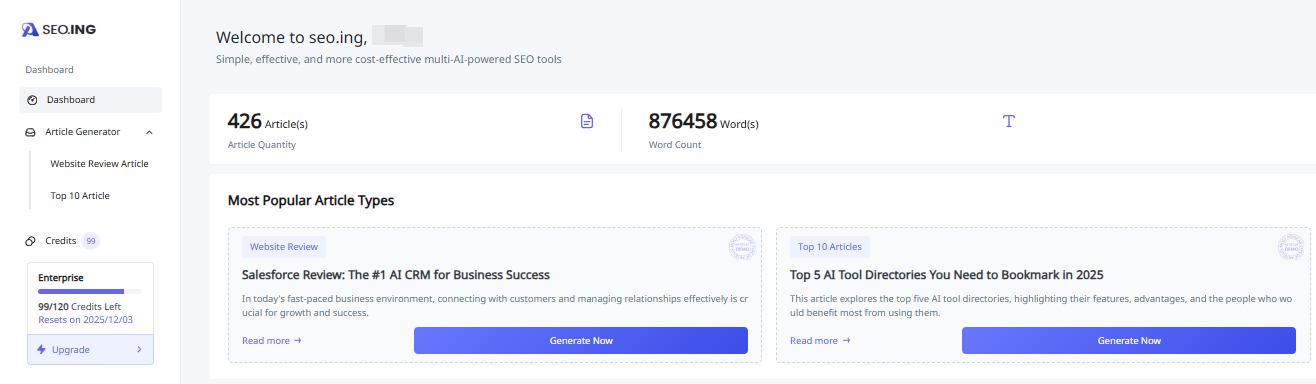Open Top 5 AI Tool Directories title
This screenshot has width=1316, height=384.
[x=947, y=275]
